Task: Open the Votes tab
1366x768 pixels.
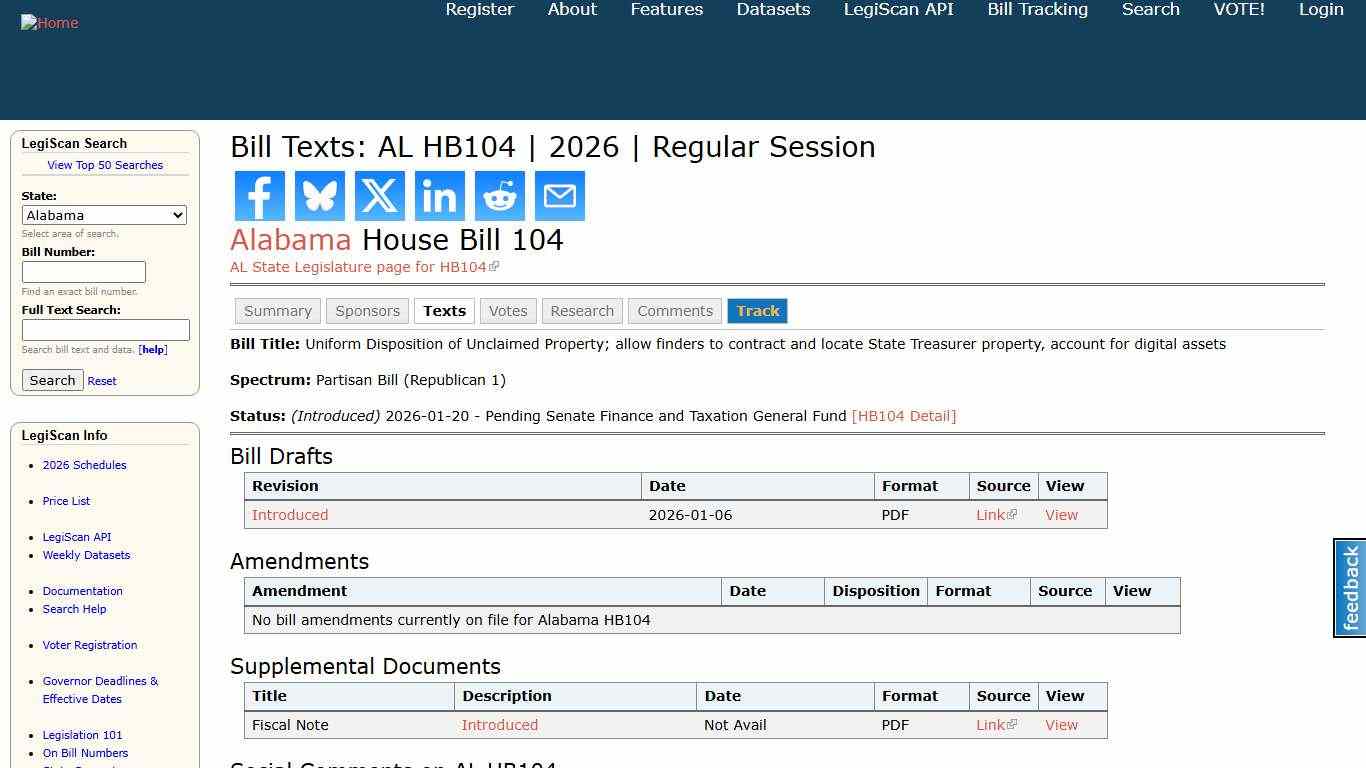Action: (508, 311)
